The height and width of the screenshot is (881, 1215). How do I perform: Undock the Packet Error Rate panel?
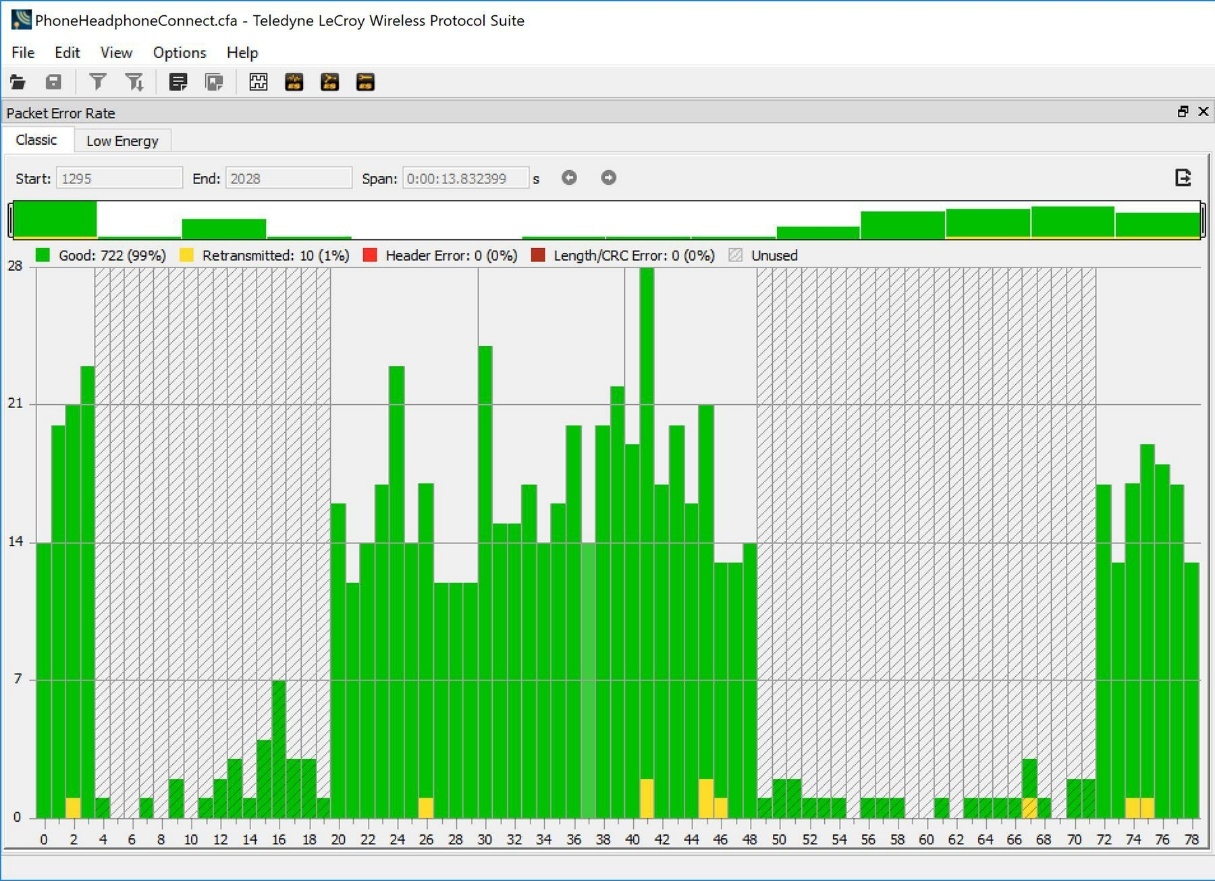(1183, 112)
